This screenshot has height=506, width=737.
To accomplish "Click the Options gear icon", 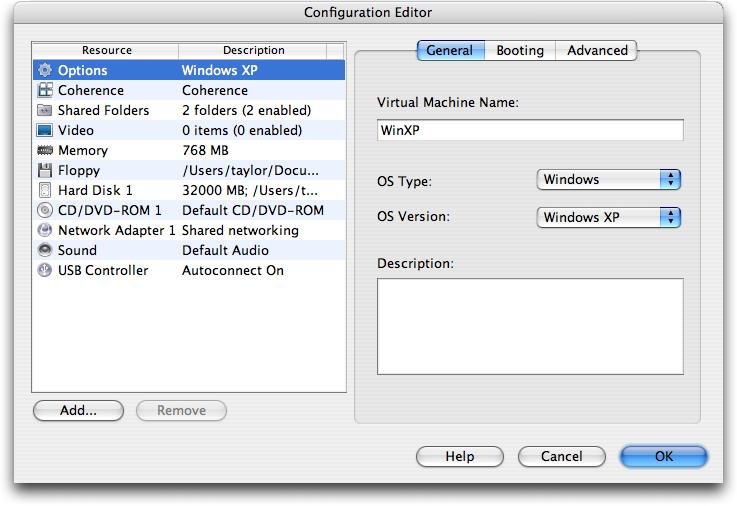I will (45, 70).
